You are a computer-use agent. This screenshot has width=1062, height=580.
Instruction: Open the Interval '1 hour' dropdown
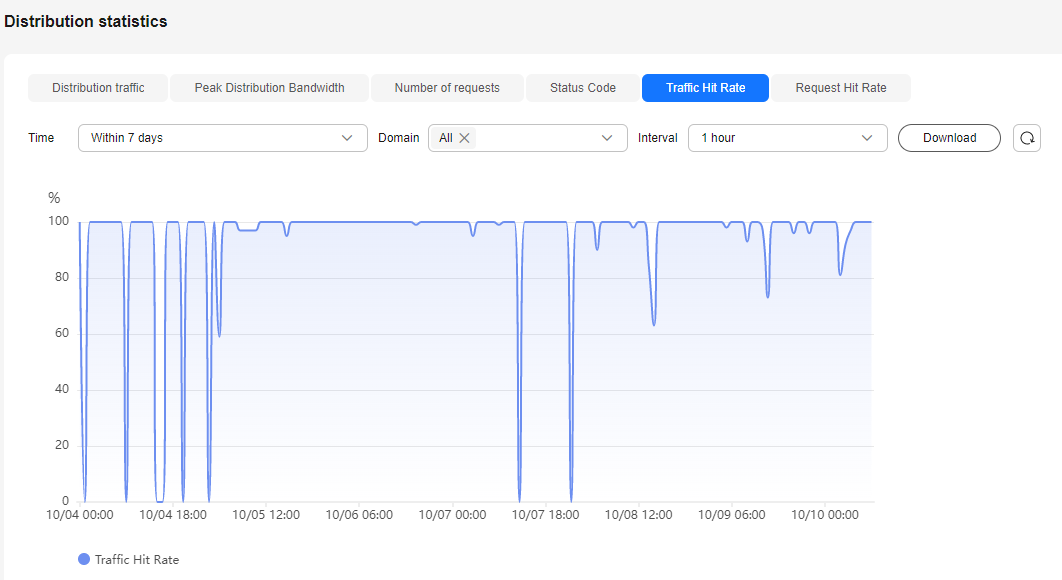click(788, 138)
